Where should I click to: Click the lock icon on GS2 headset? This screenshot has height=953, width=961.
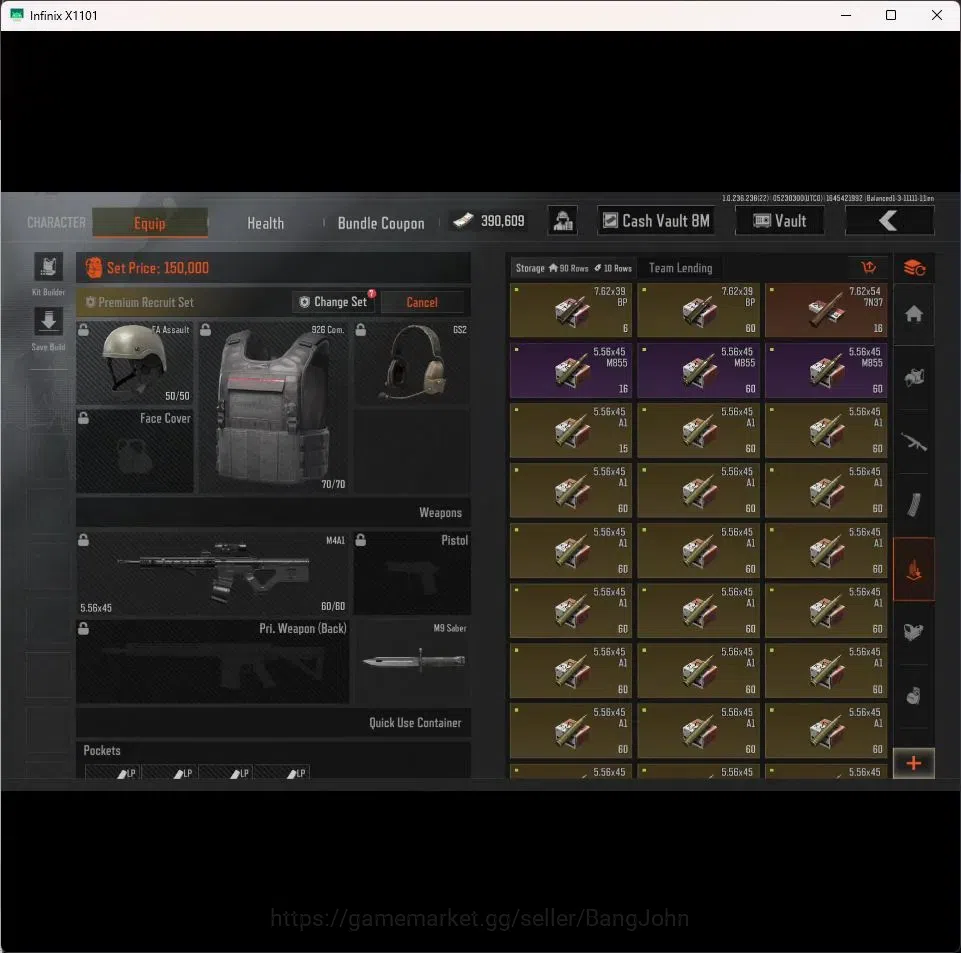tap(361, 330)
